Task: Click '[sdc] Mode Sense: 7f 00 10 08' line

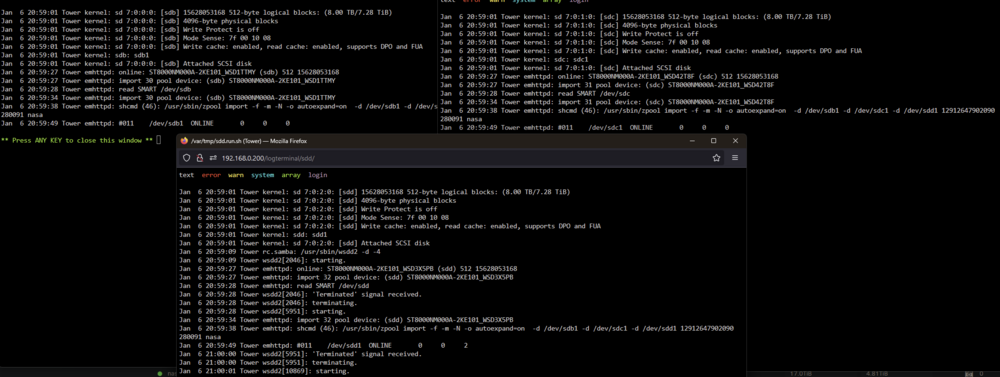Action: pyautogui.click(x=575, y=42)
